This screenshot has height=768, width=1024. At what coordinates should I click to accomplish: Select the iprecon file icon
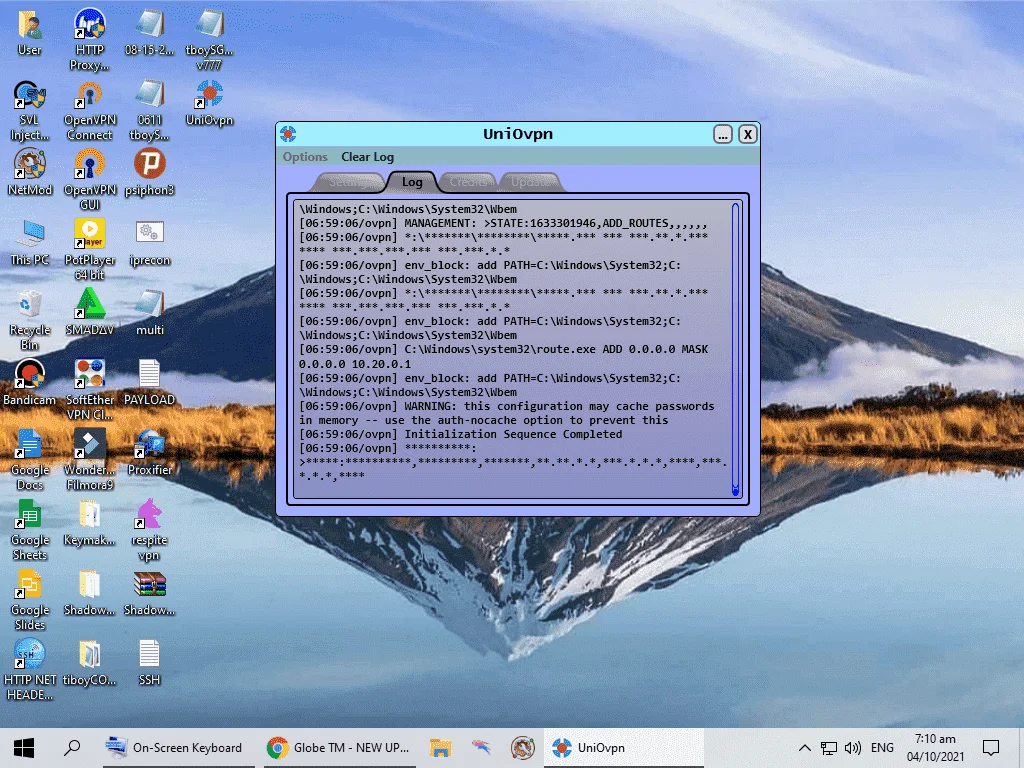pyautogui.click(x=150, y=243)
